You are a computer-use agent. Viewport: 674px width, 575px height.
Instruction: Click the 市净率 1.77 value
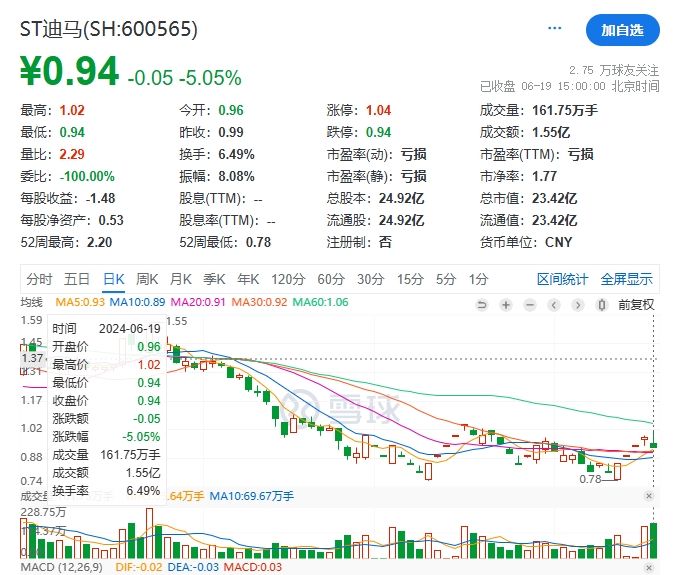pyautogui.click(x=544, y=176)
